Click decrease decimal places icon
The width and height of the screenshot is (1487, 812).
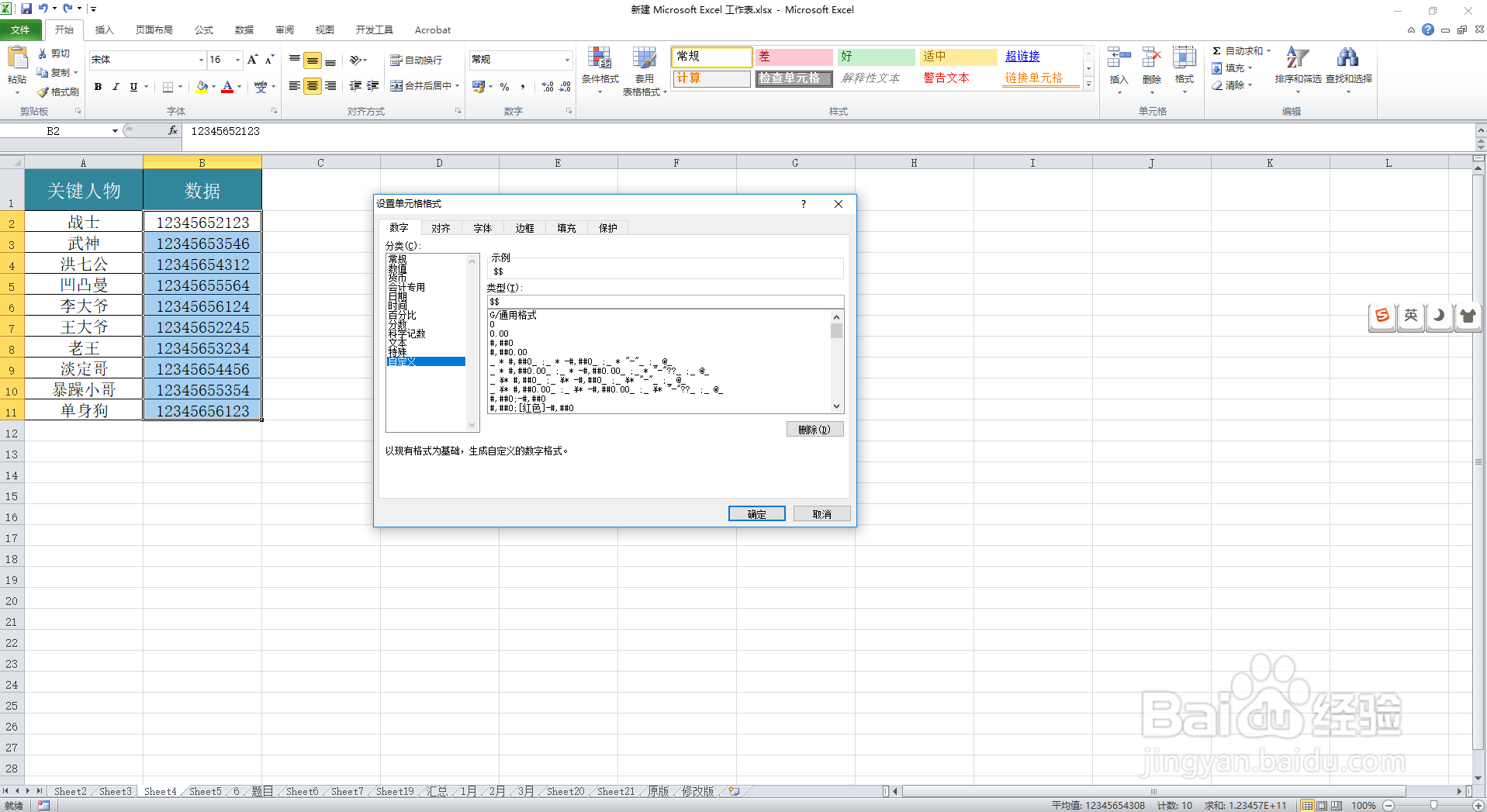[x=565, y=87]
